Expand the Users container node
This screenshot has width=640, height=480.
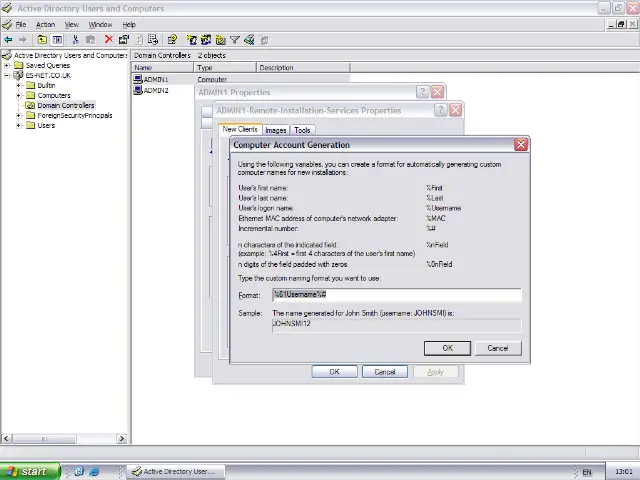coord(19,125)
